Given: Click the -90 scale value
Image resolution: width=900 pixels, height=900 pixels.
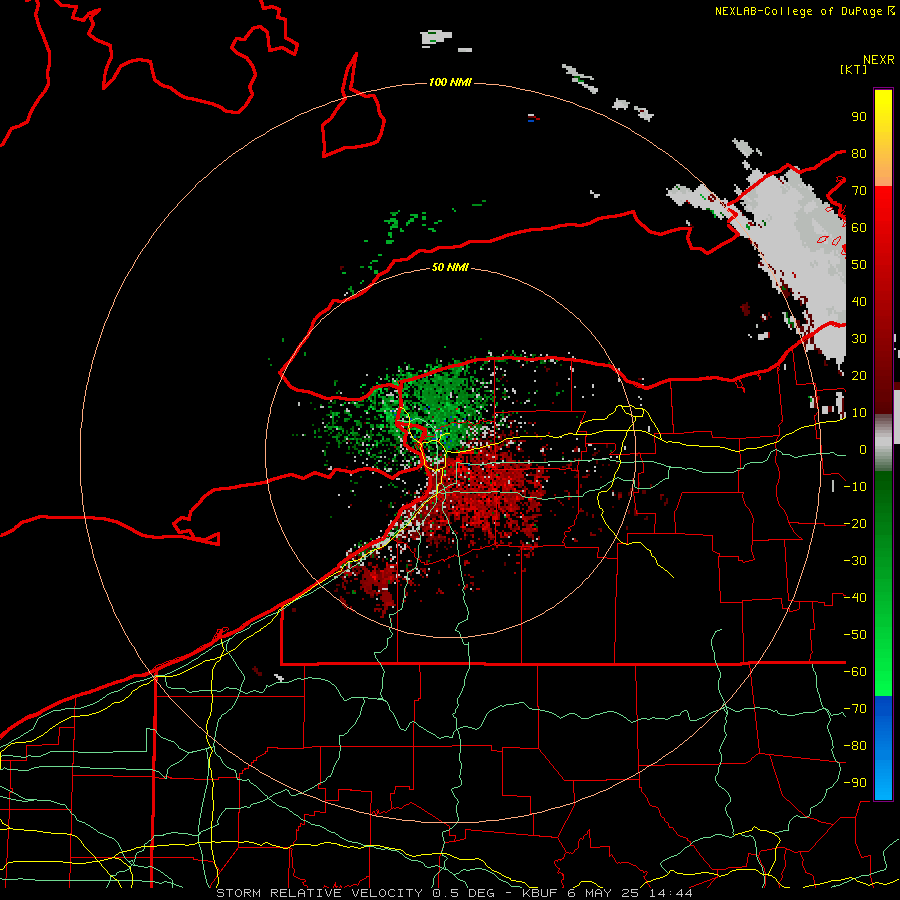Looking at the screenshot, I should coord(855,783).
